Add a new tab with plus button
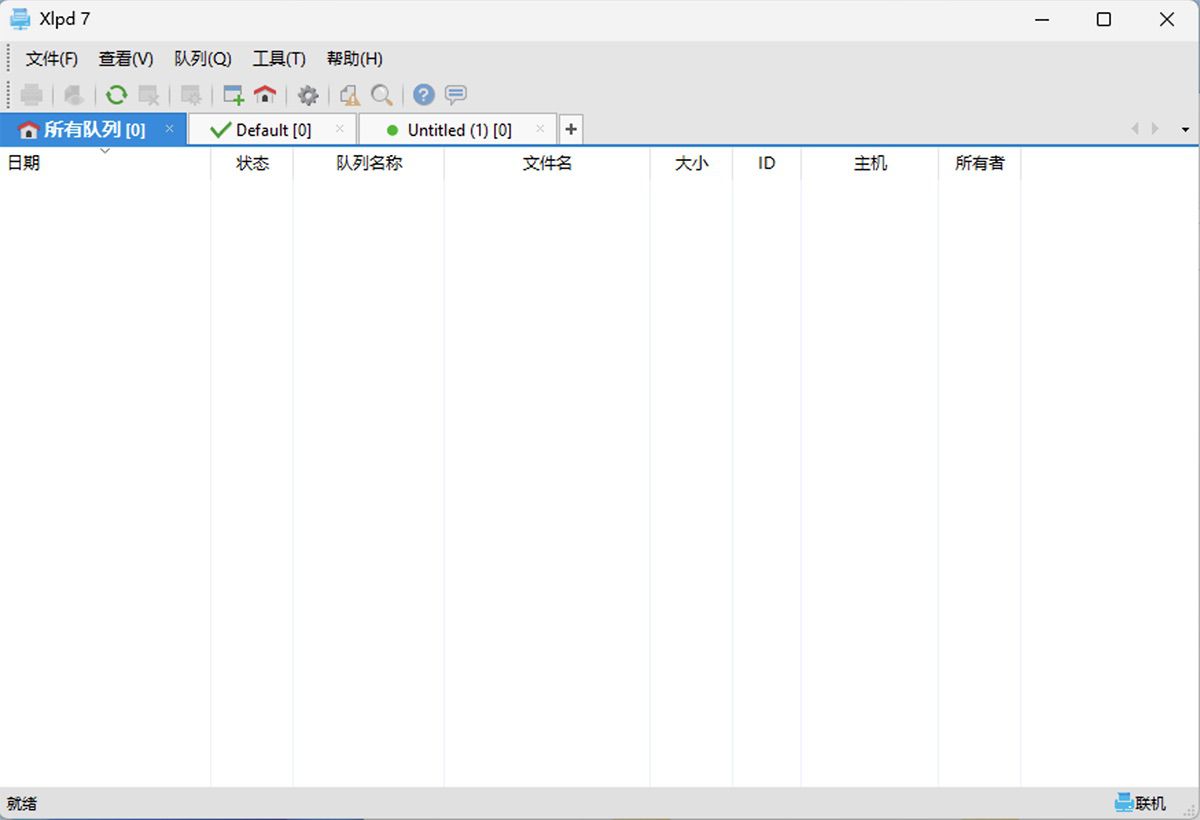Screen dimensions: 1200x820 coord(571,129)
